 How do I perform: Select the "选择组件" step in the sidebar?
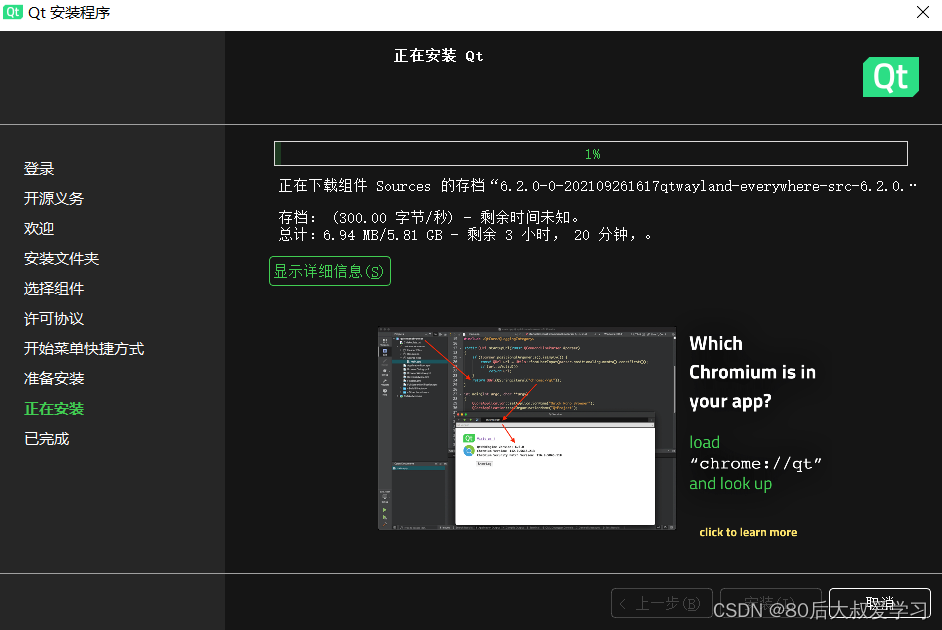(x=53, y=288)
